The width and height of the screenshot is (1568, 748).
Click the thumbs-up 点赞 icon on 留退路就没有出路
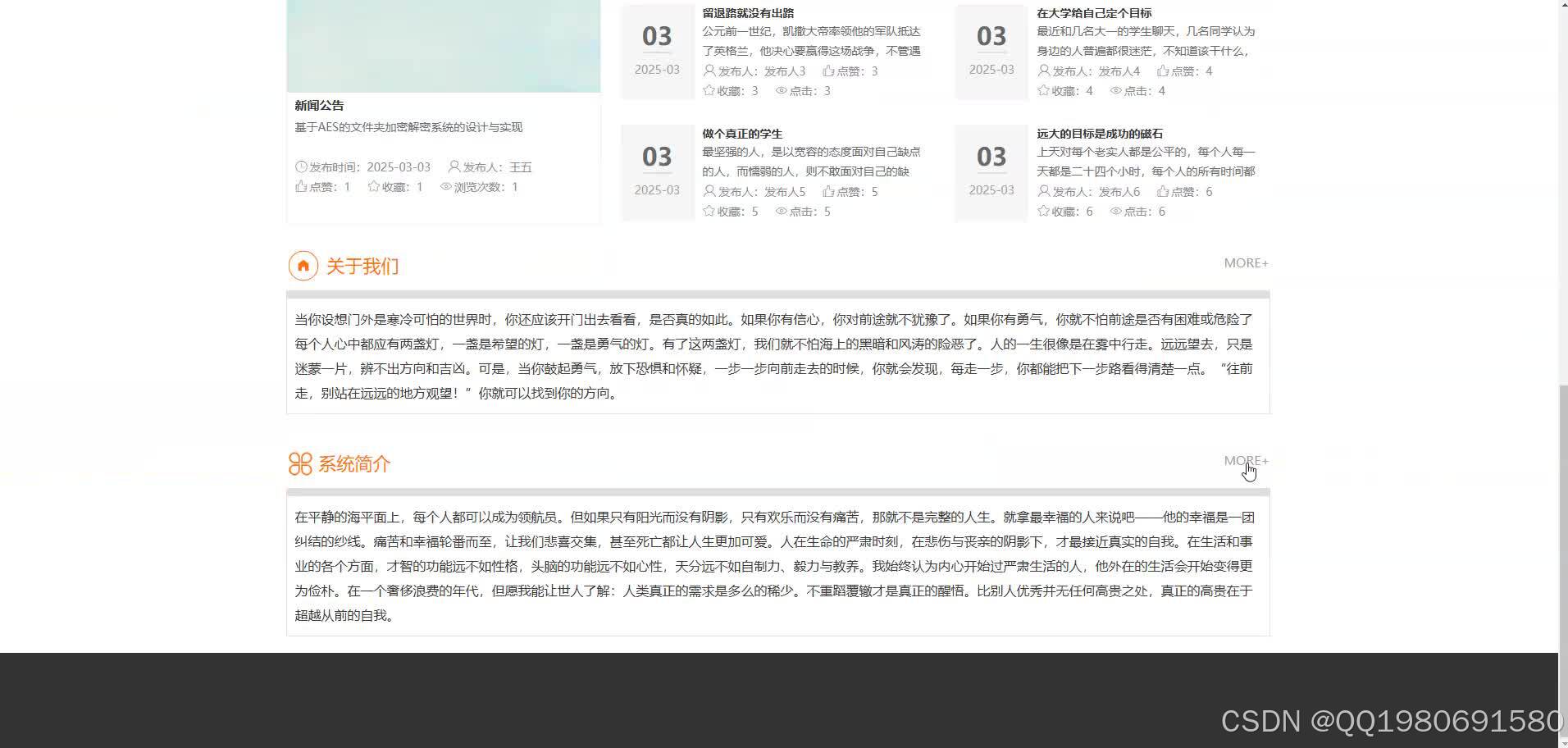coord(828,71)
